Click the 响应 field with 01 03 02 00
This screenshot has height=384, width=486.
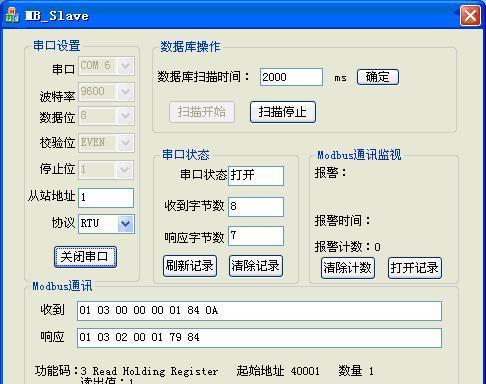259,338
